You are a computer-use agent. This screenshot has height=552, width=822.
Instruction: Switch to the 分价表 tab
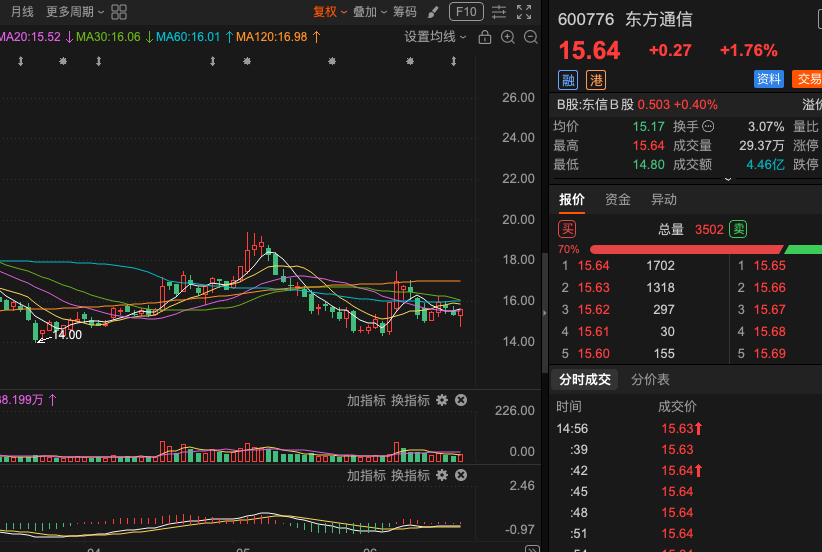(x=650, y=380)
